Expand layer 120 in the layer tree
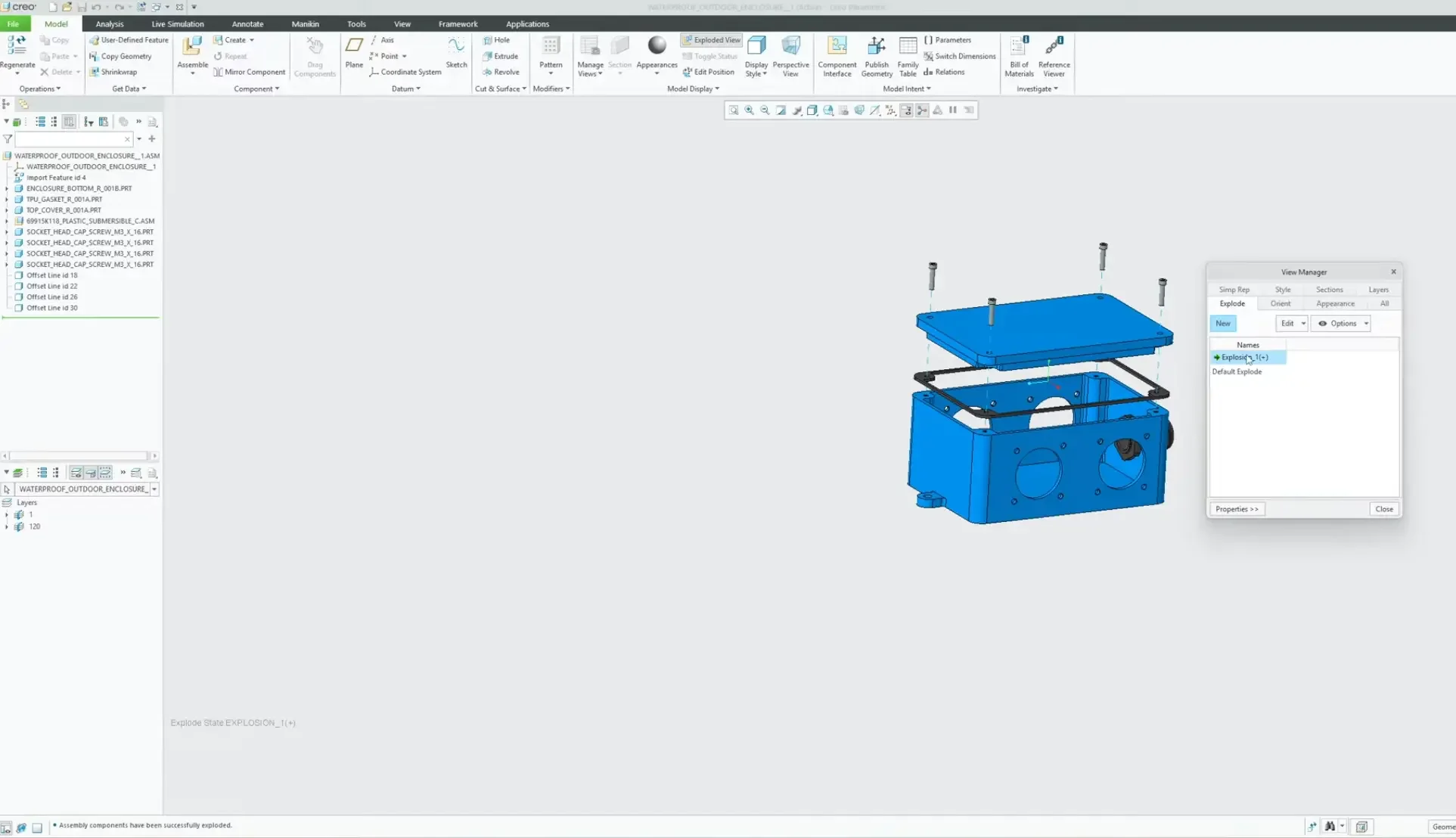The width and height of the screenshot is (1456, 838). click(7, 527)
